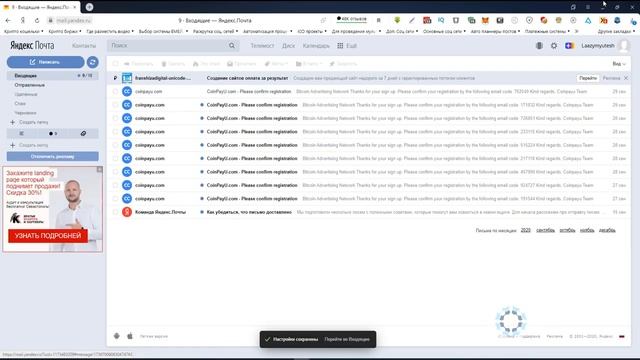Screen dimensions: 640x360
Task: Open the Ещё services grid menu
Action: coord(347,46)
